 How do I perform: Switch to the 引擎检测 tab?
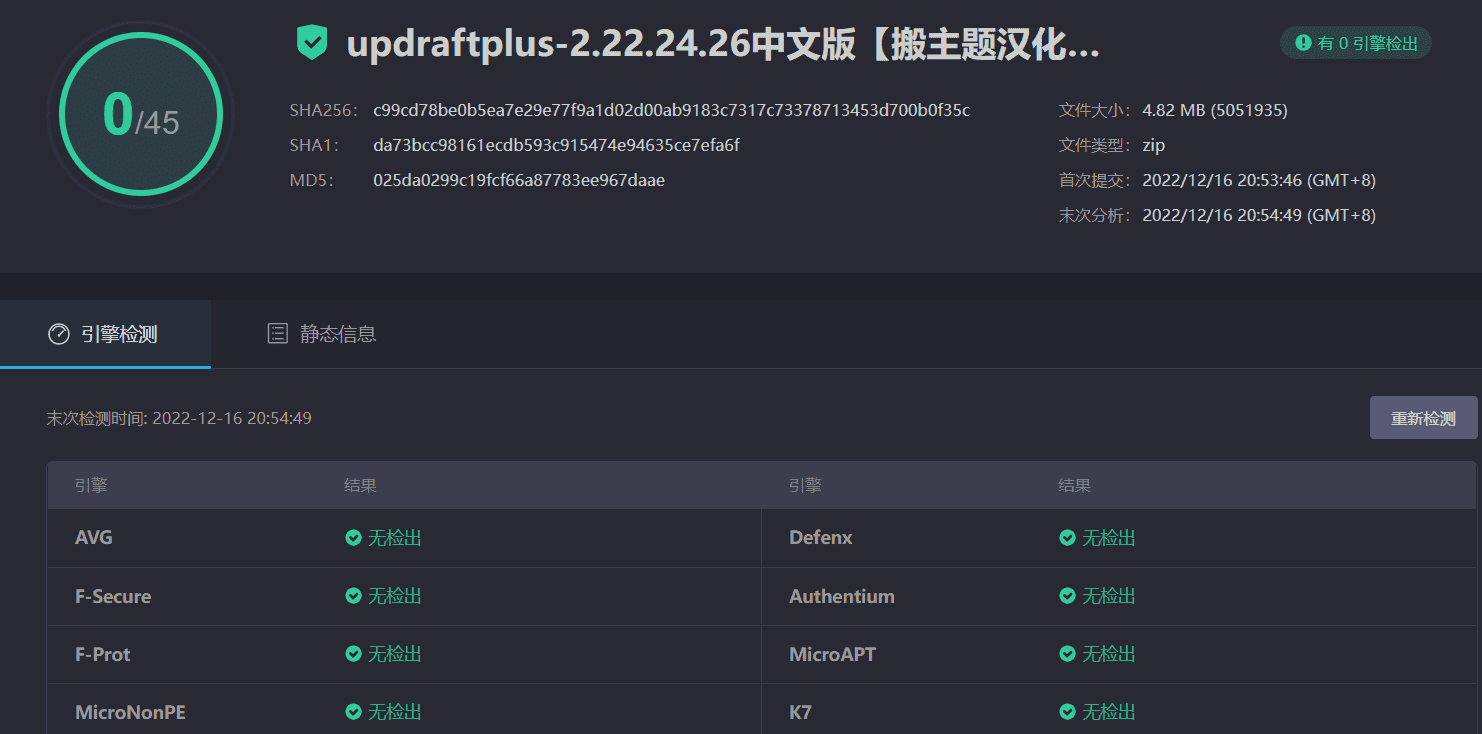(105, 334)
